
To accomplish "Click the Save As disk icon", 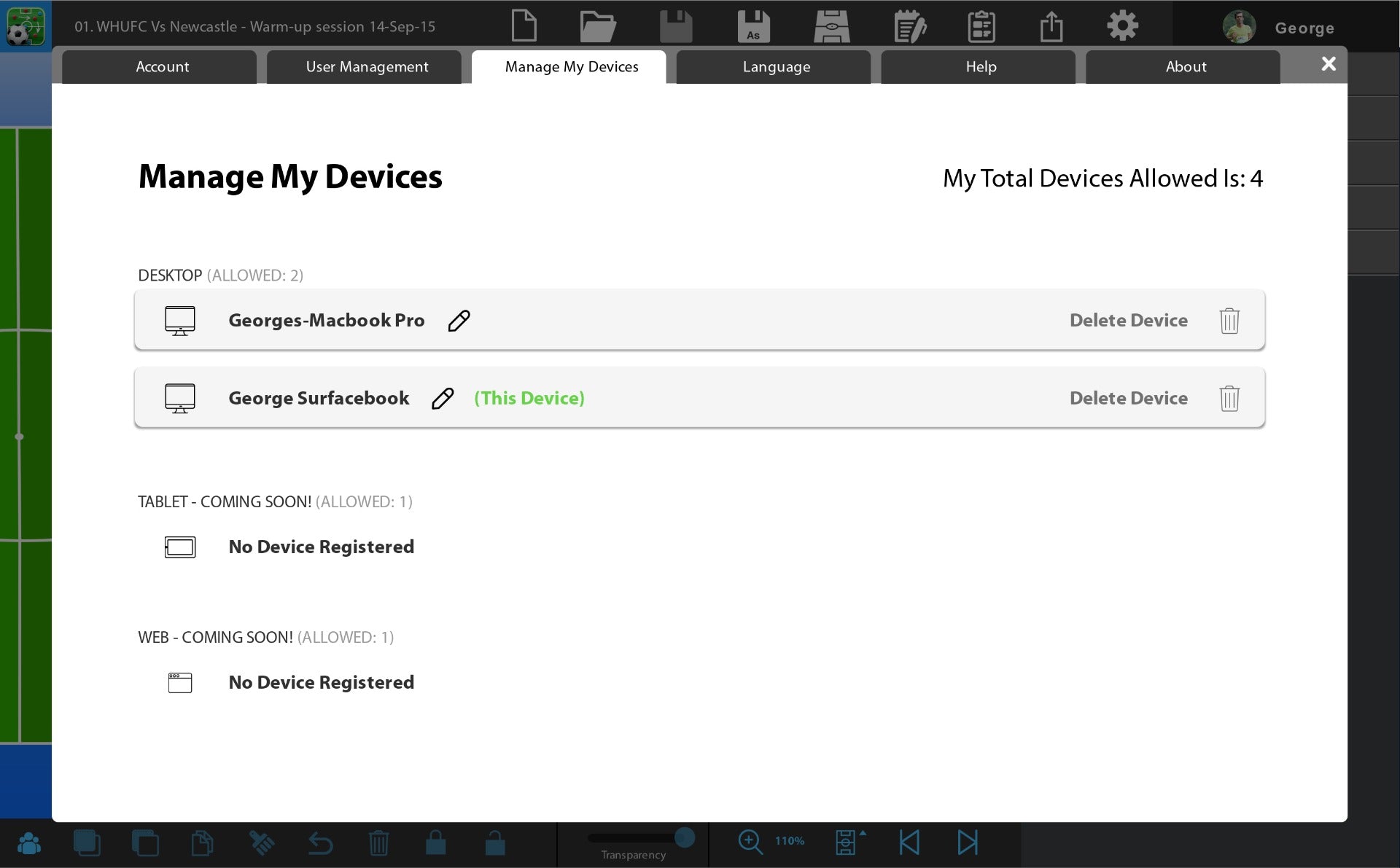I will click(x=753, y=26).
